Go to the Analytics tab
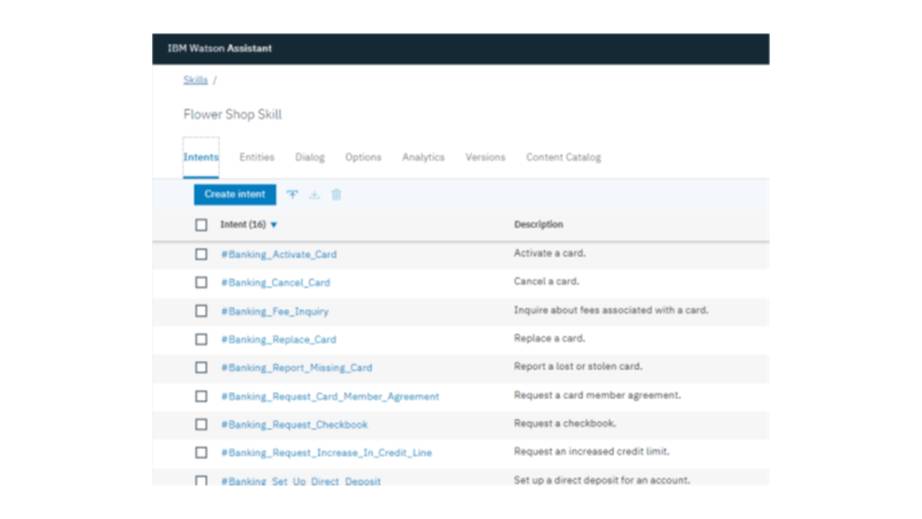Screen dimensions: 922x519 tap(423, 157)
